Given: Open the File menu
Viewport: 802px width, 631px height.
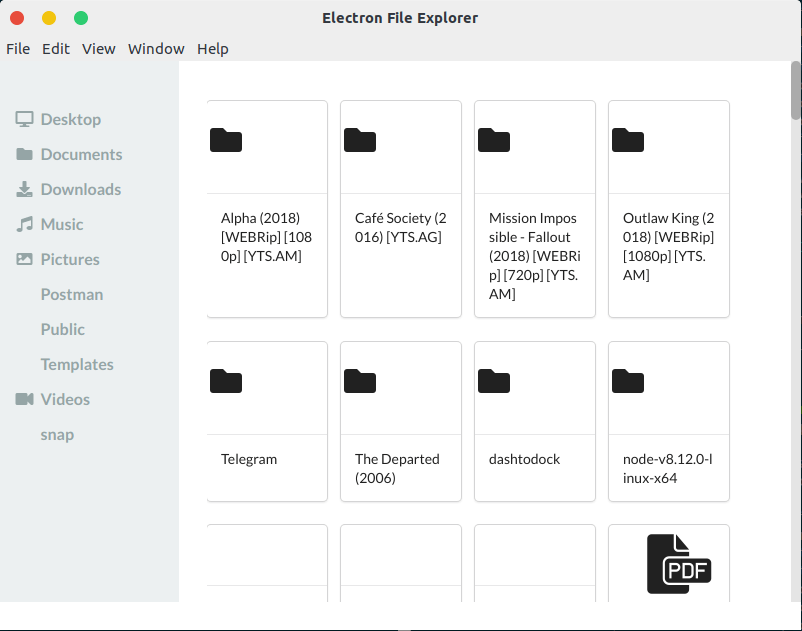Looking at the screenshot, I should pos(18,48).
